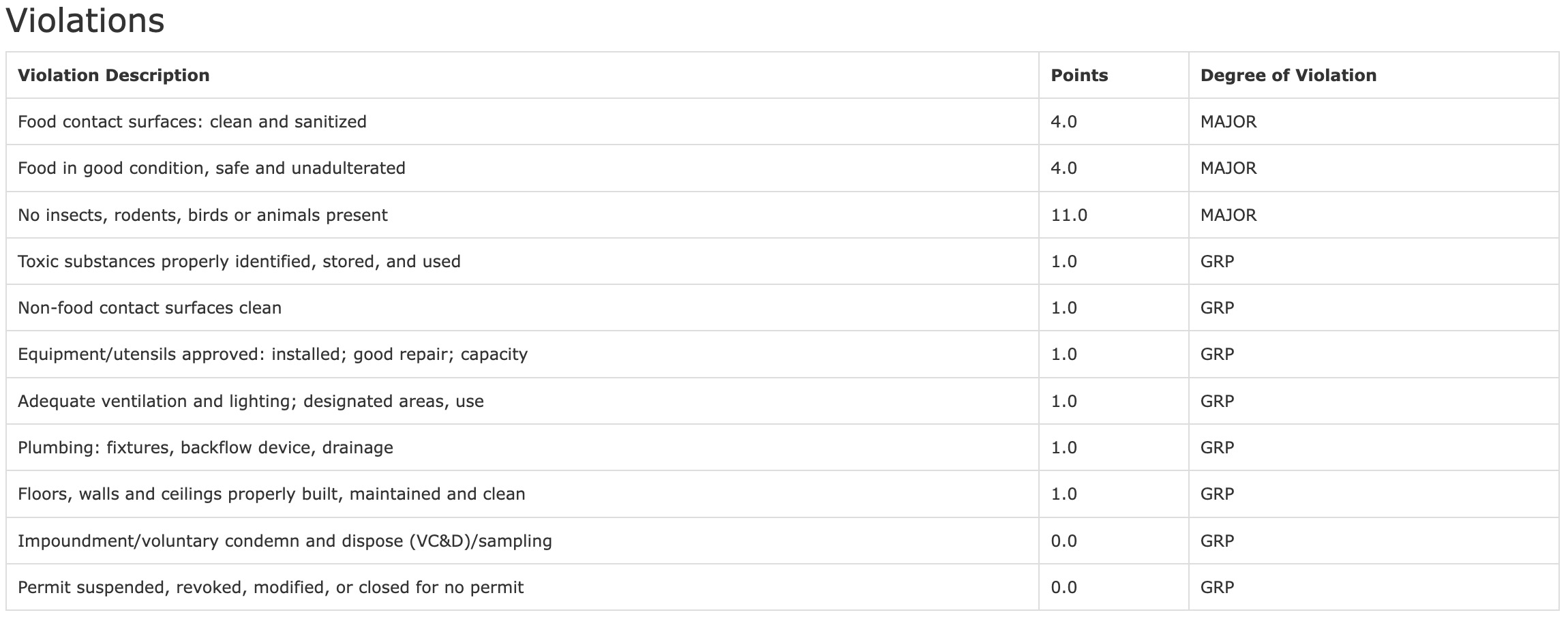
Task: Click 4.0 points for Food in good condition
Action: [x=1064, y=168]
